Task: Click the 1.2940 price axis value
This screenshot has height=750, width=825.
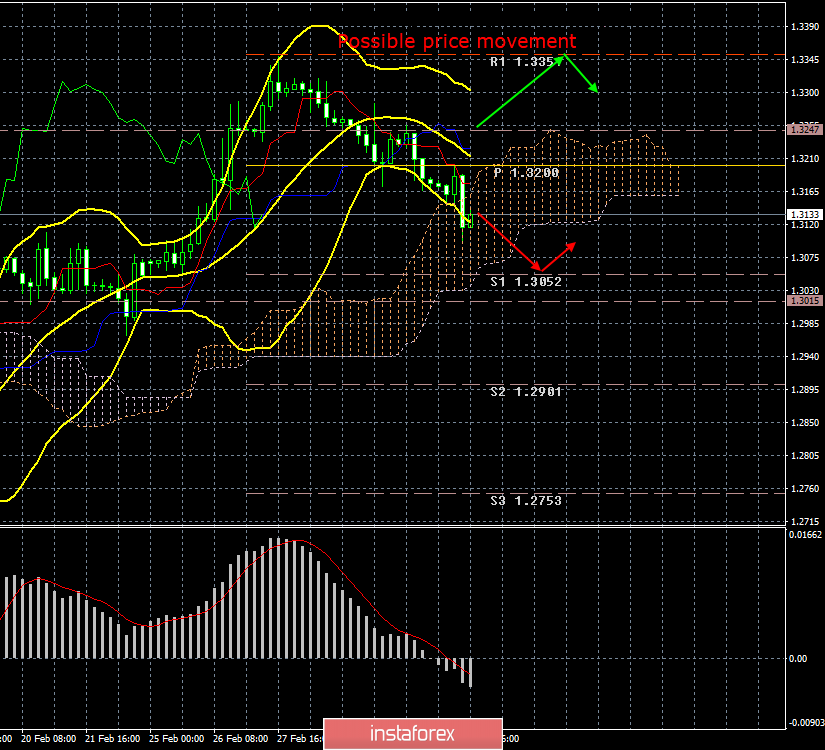Action: click(805, 356)
